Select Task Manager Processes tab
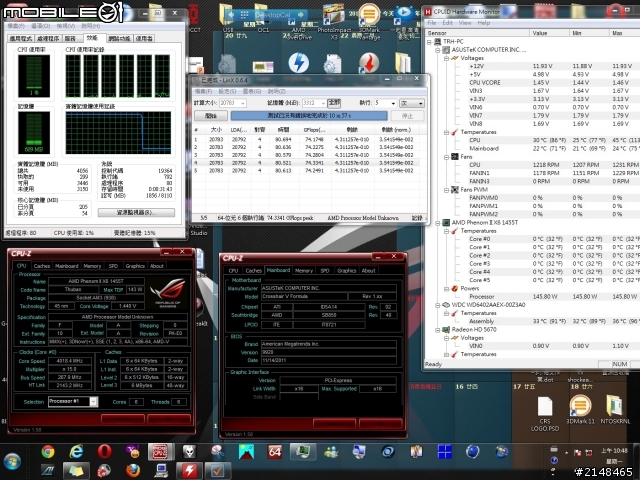This screenshot has height=480, width=640. pyautogui.click(x=48, y=38)
